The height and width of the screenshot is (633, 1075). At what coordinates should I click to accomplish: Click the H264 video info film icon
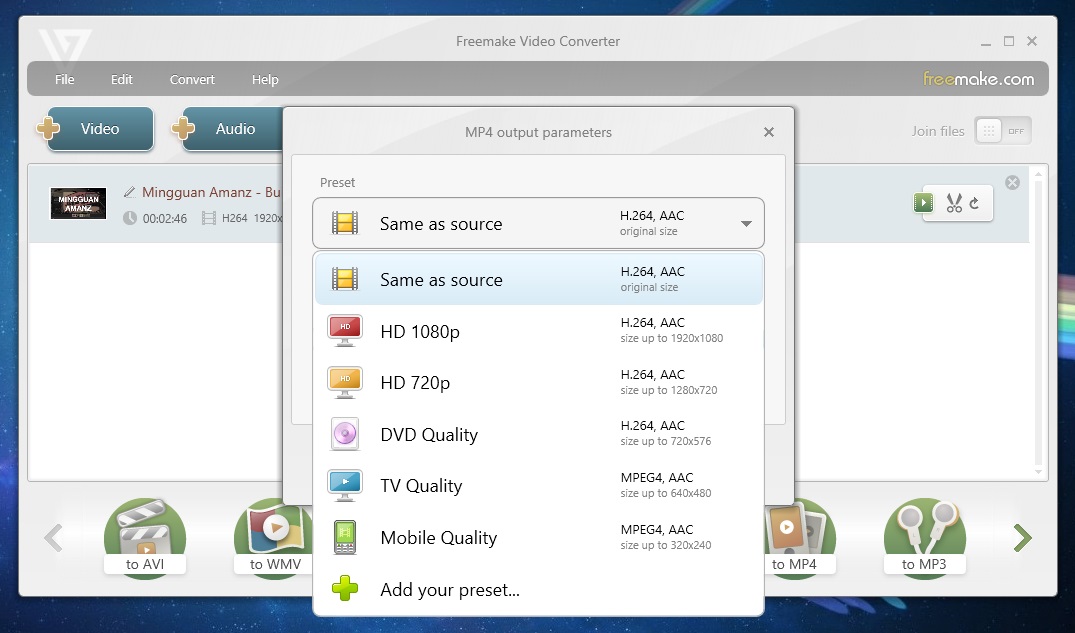[x=208, y=218]
